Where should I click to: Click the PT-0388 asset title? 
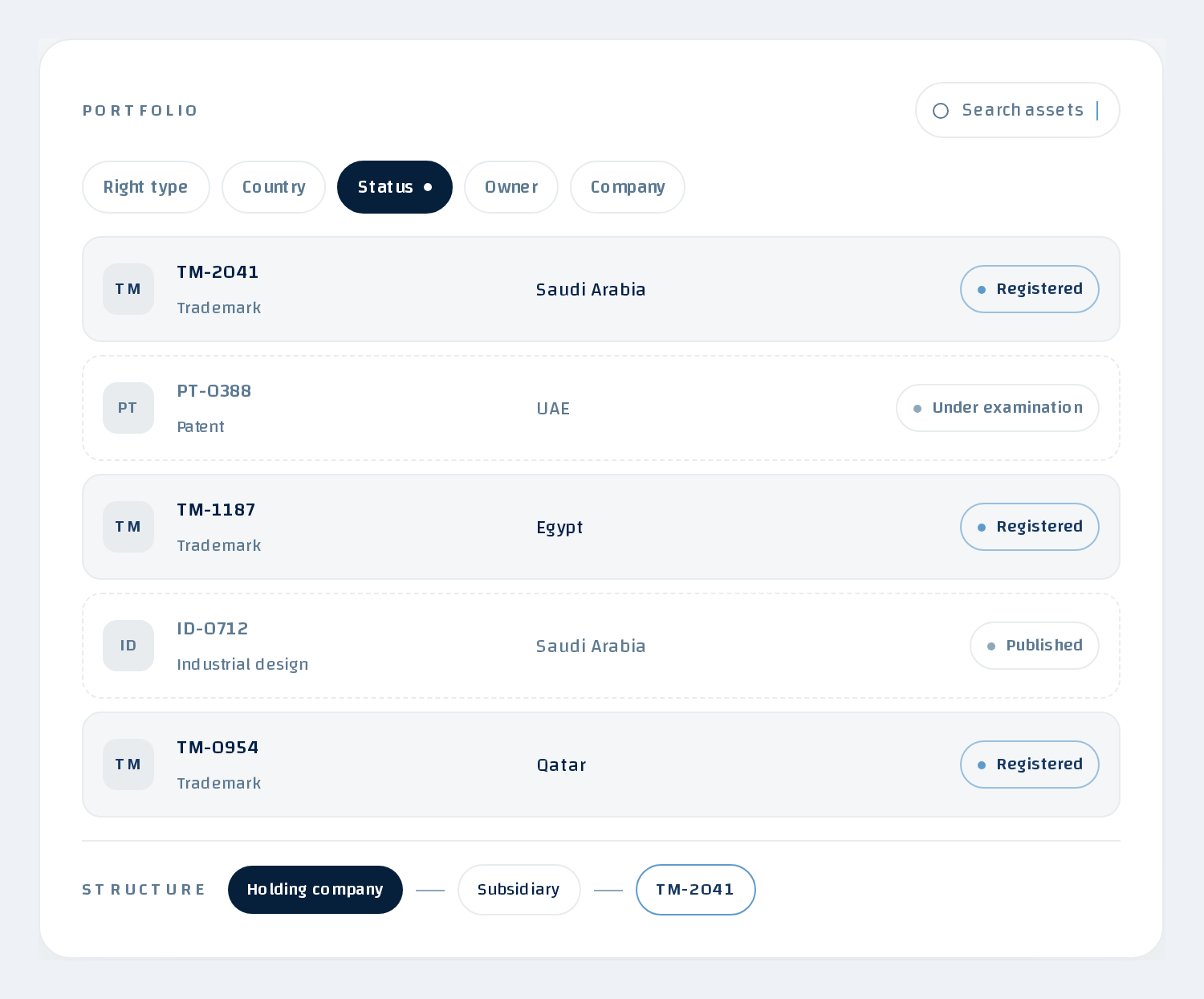click(x=214, y=391)
